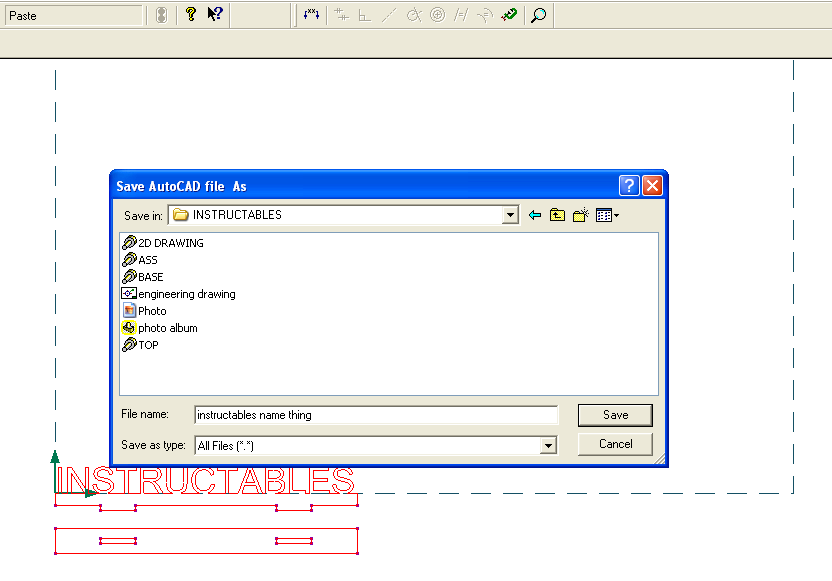
Task: Expand the Save in folder dropdown
Action: (x=510, y=215)
